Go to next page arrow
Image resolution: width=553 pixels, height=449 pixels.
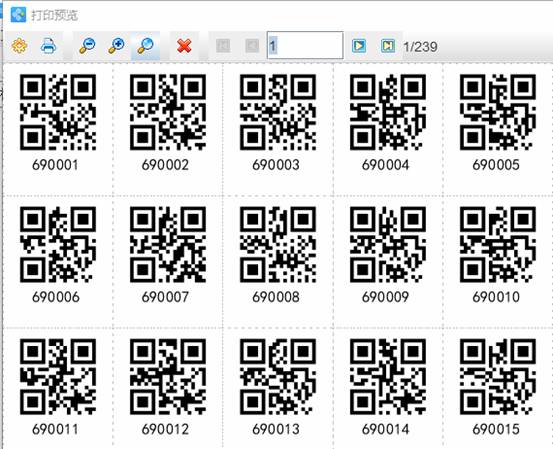pos(359,46)
